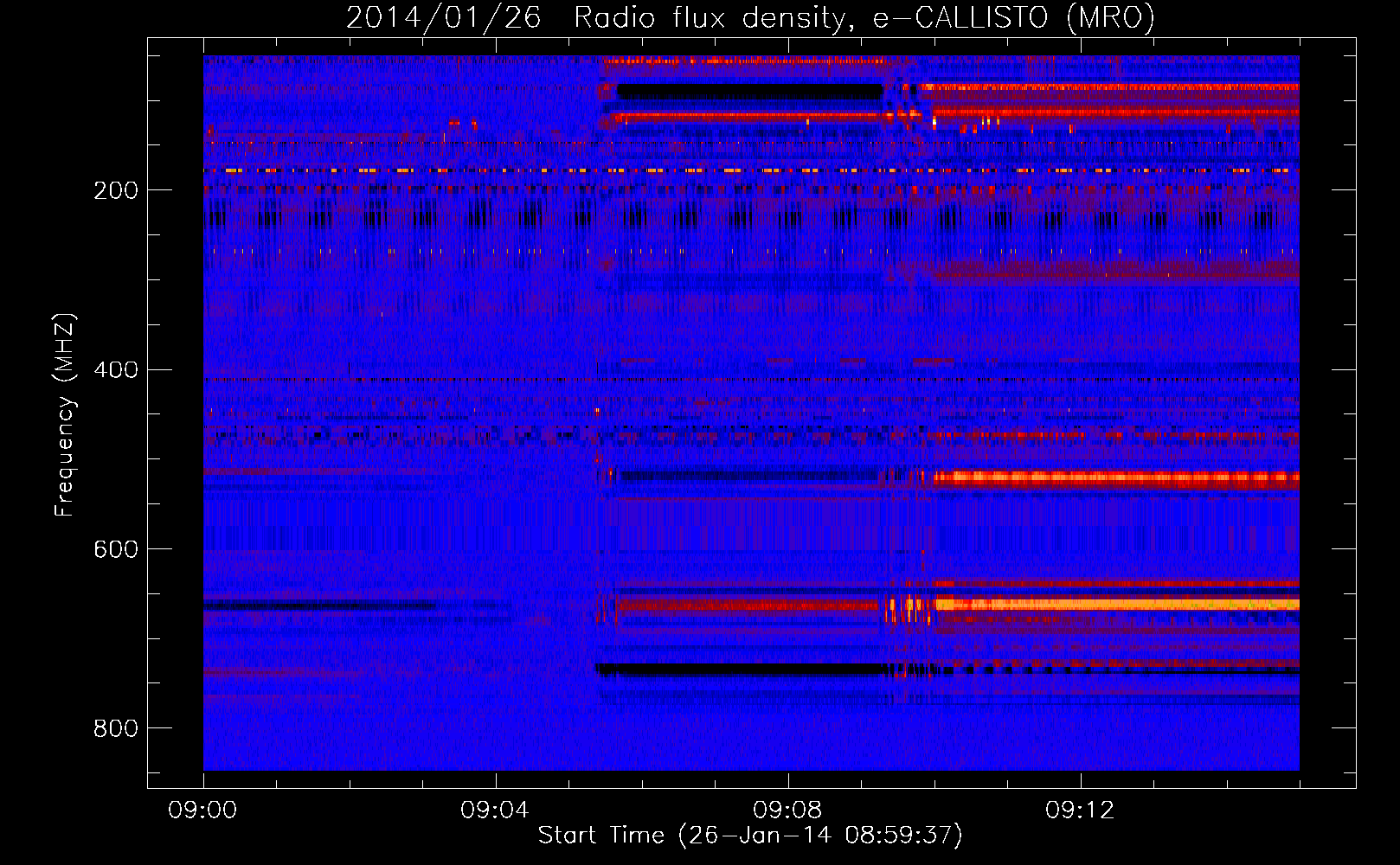Click the 400 frequency tick label

click(116, 370)
